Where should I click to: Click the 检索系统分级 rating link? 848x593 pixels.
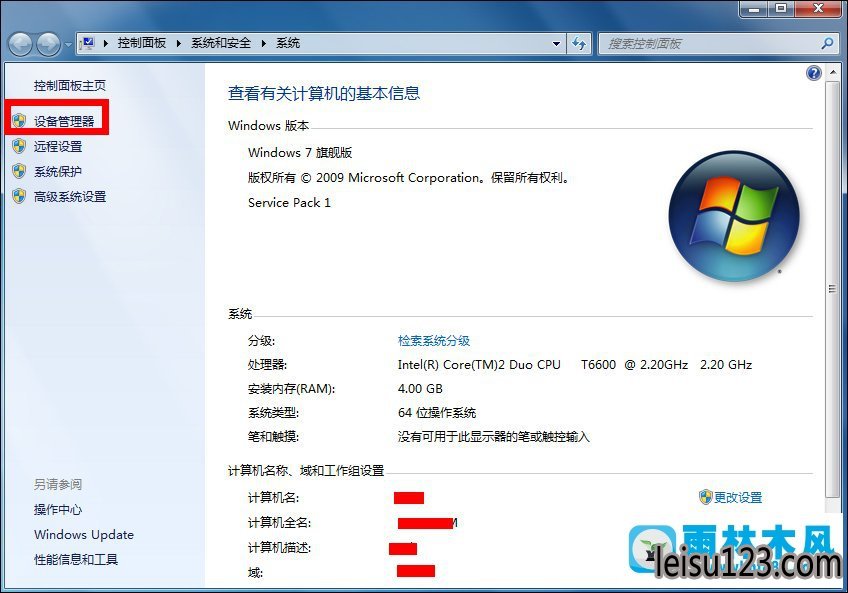tap(434, 341)
